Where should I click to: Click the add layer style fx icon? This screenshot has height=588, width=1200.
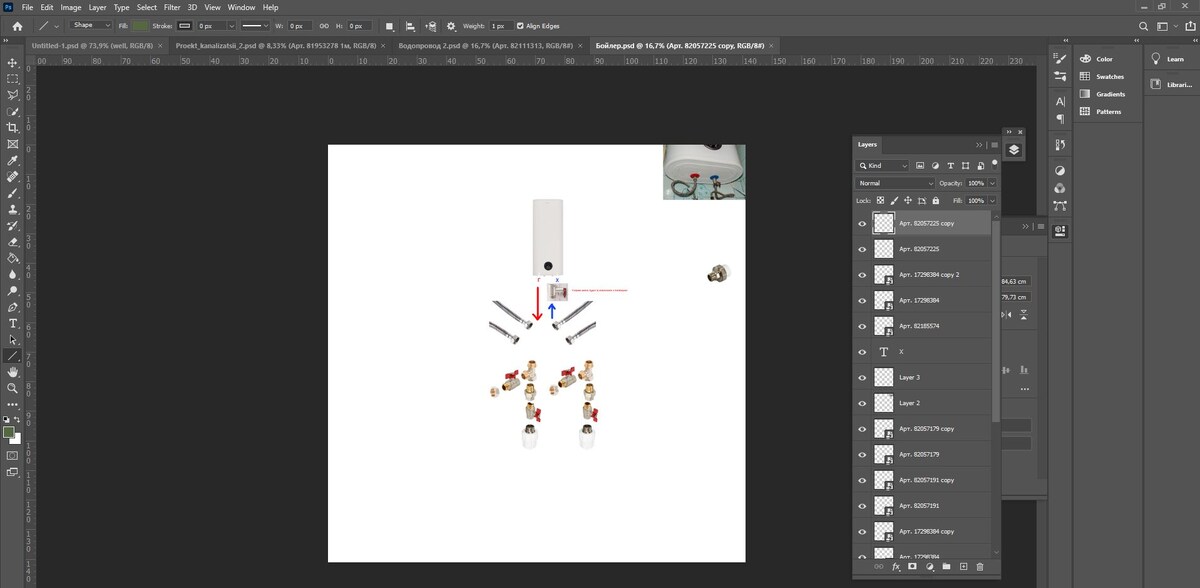pyautogui.click(x=896, y=567)
